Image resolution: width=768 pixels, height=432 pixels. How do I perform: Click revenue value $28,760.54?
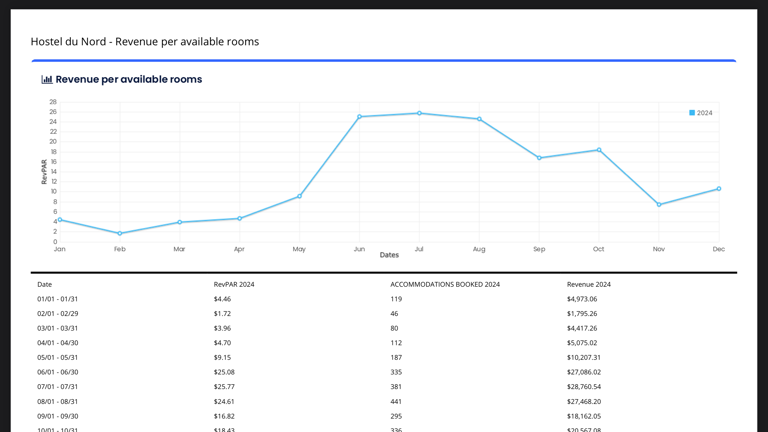[x=584, y=387]
